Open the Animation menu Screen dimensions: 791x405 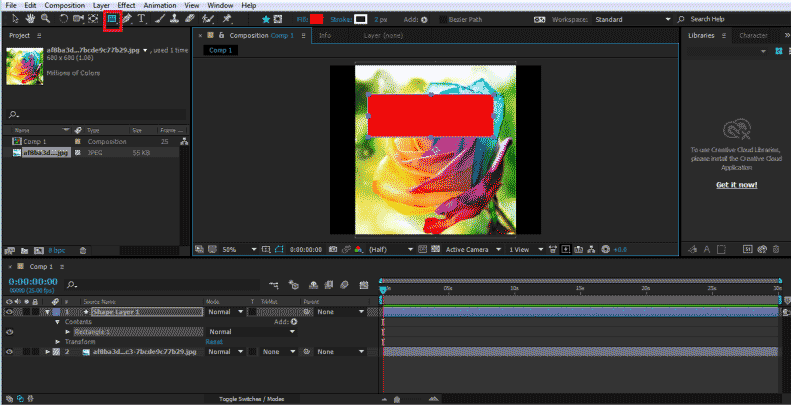(x=159, y=5)
